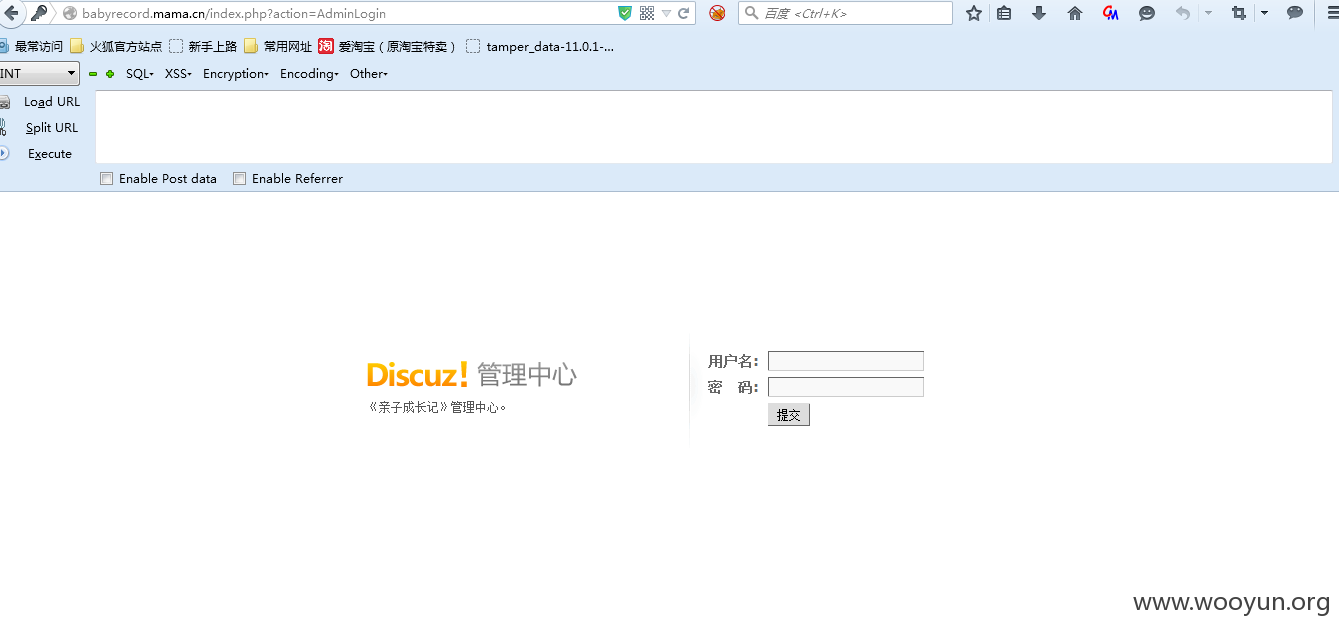Viewport: 1339px width, 631px height.
Task: Open the Encryption menu
Action: [236, 74]
